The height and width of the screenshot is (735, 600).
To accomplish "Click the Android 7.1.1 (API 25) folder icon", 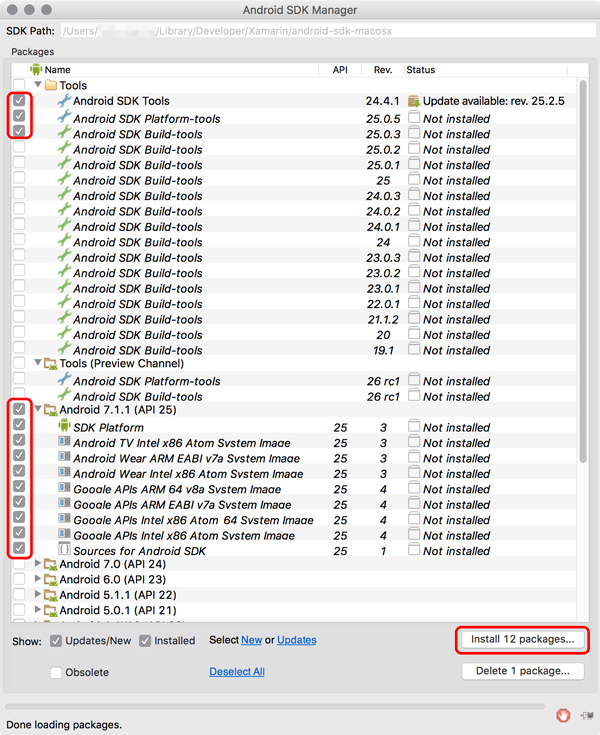I will pyautogui.click(x=51, y=410).
